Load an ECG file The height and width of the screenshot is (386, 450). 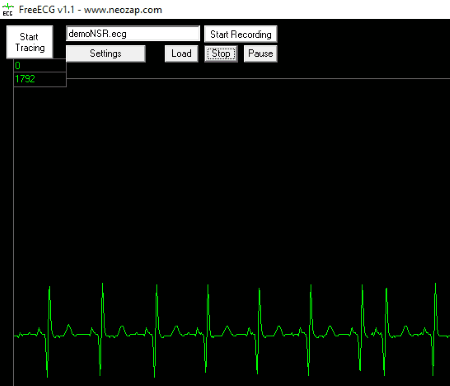pyautogui.click(x=181, y=54)
